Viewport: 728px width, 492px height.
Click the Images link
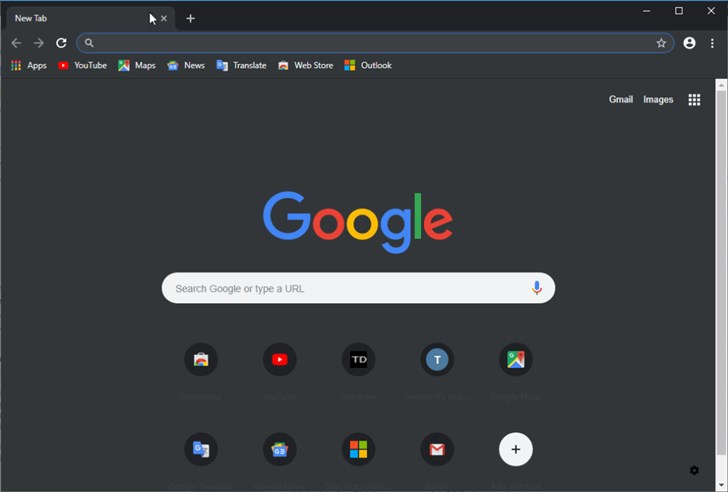658,100
